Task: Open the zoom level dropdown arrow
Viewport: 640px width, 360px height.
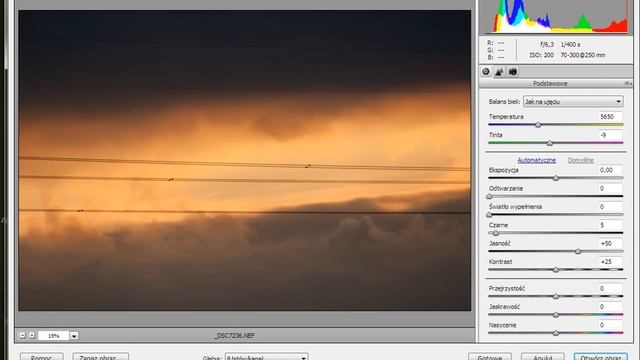Action: coord(74,336)
